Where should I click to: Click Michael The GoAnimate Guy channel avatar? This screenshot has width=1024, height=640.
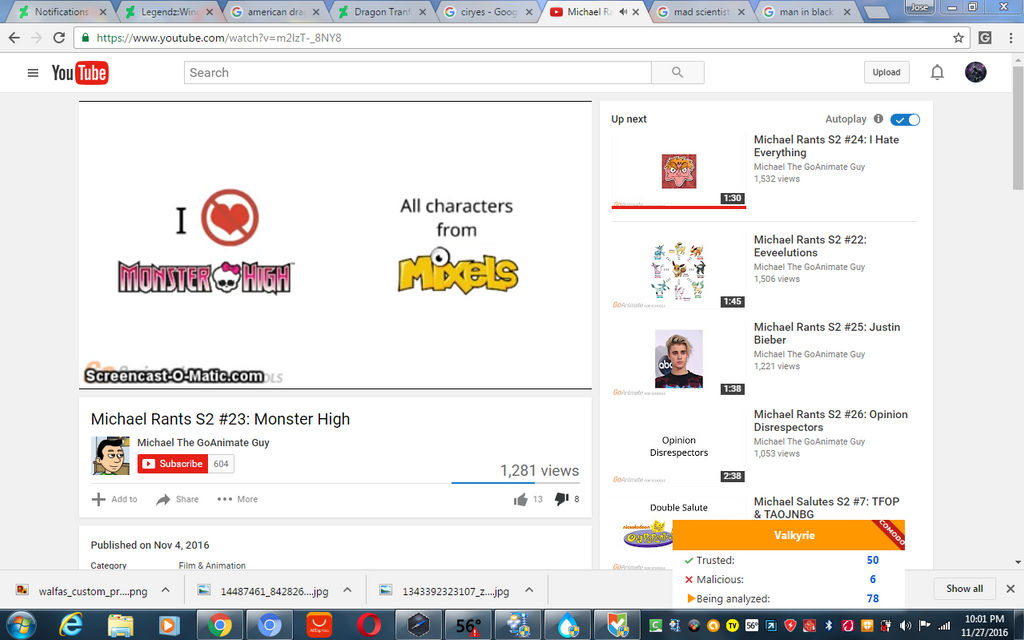pos(110,456)
